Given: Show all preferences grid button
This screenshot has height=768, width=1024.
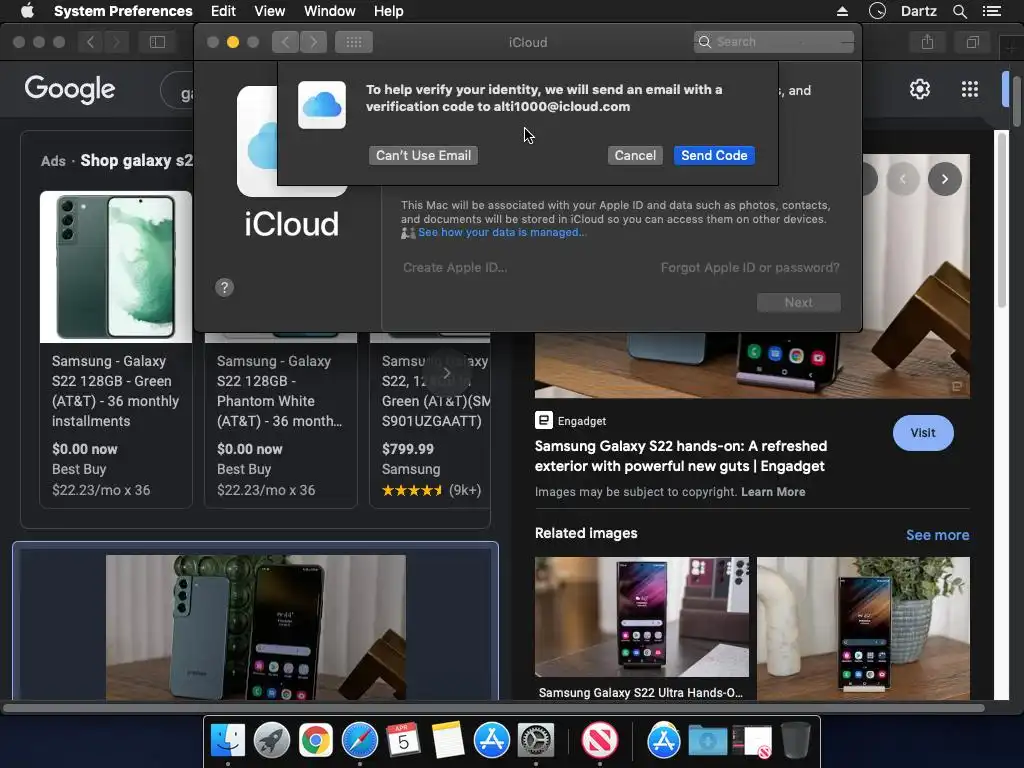Looking at the screenshot, I should coord(354,42).
